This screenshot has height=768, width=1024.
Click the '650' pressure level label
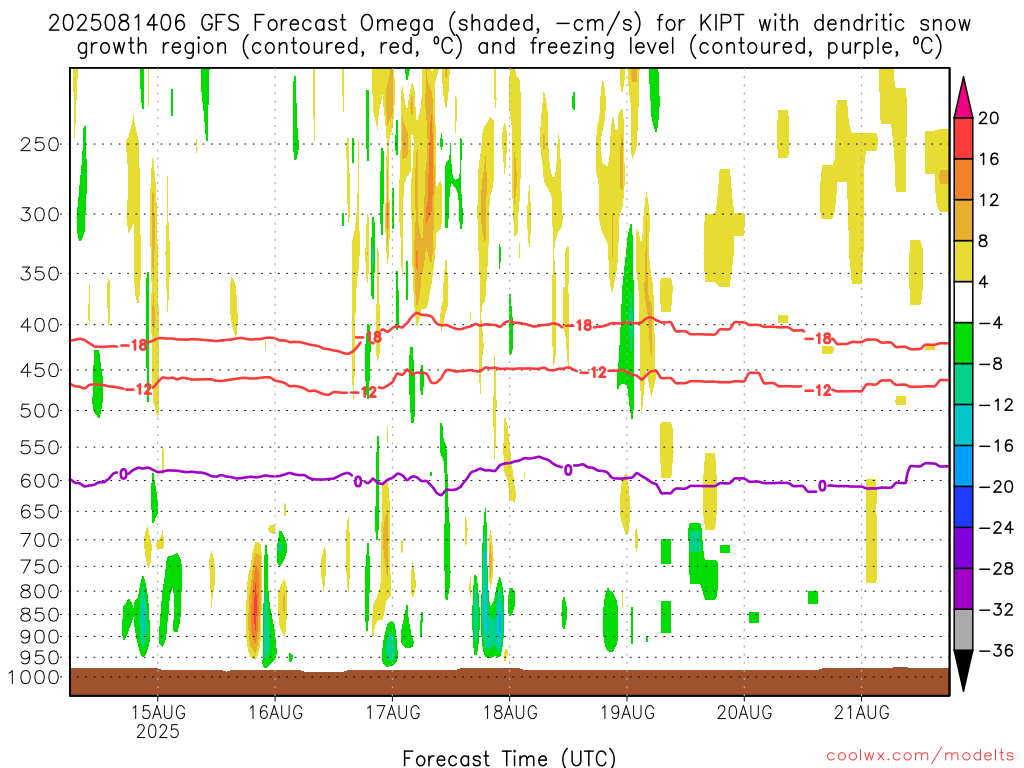coord(39,512)
